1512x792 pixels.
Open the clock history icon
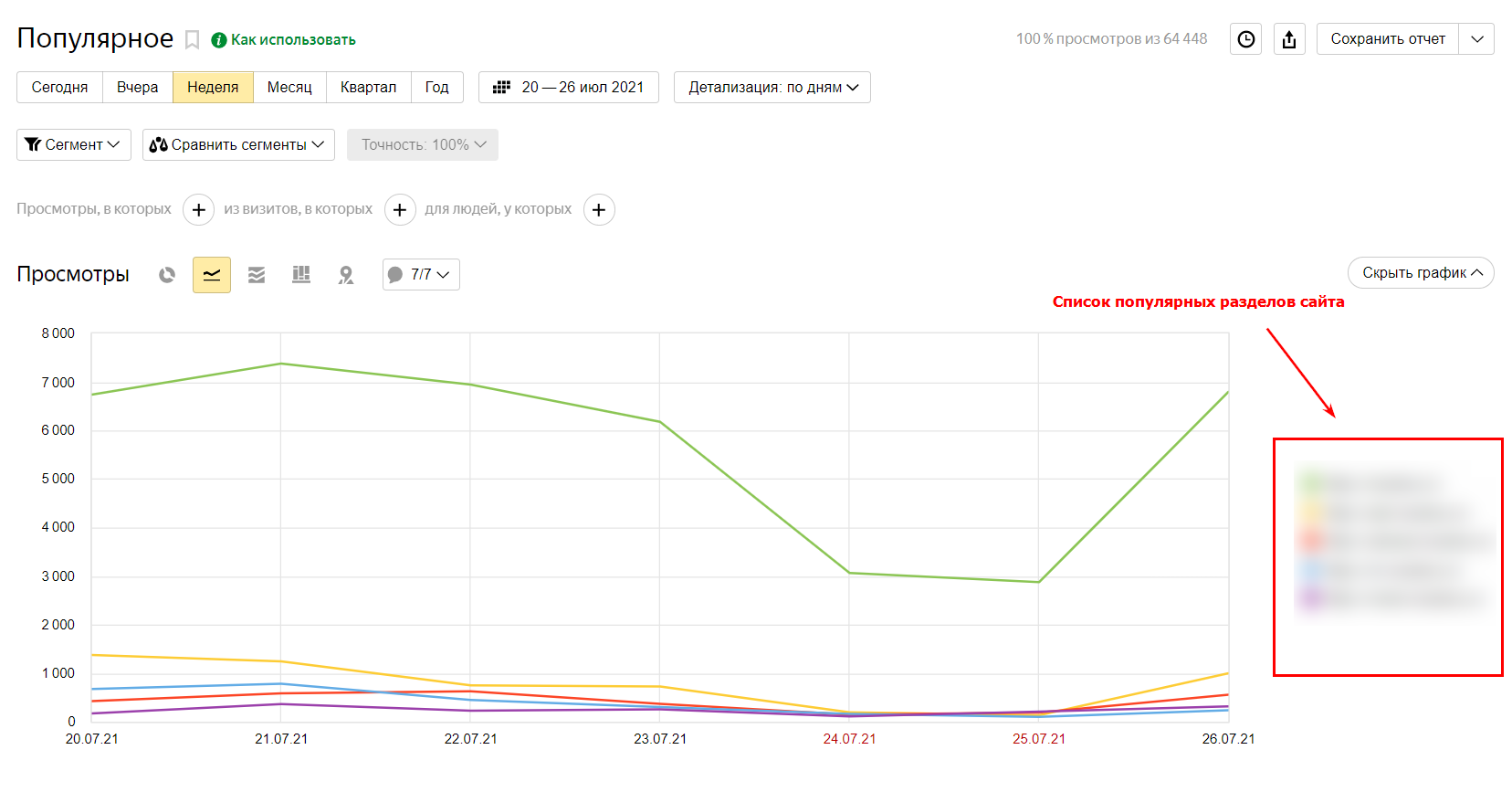(x=1246, y=39)
